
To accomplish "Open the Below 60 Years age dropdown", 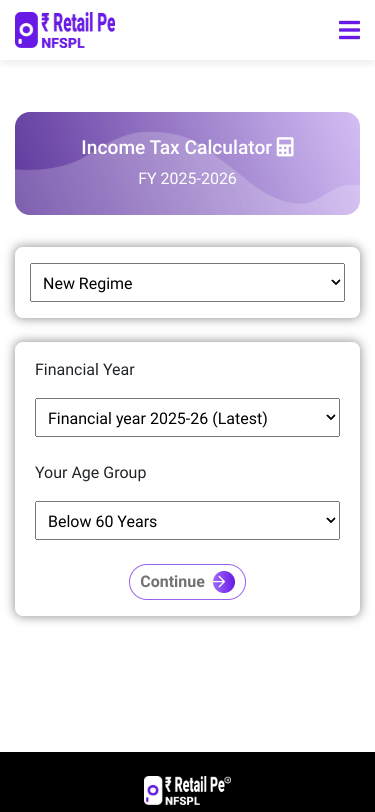I will coord(188,520).
